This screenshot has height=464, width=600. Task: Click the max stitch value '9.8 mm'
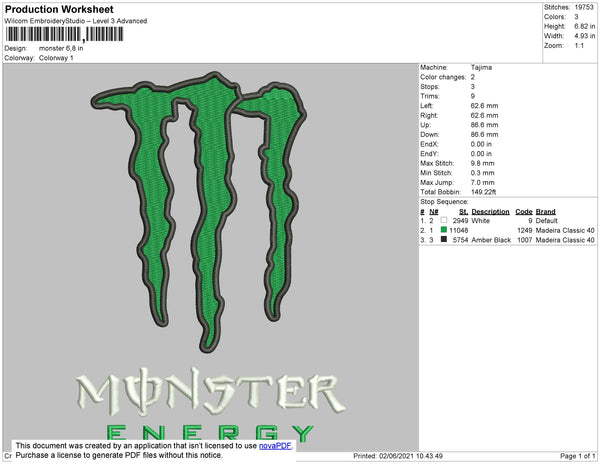pos(483,163)
